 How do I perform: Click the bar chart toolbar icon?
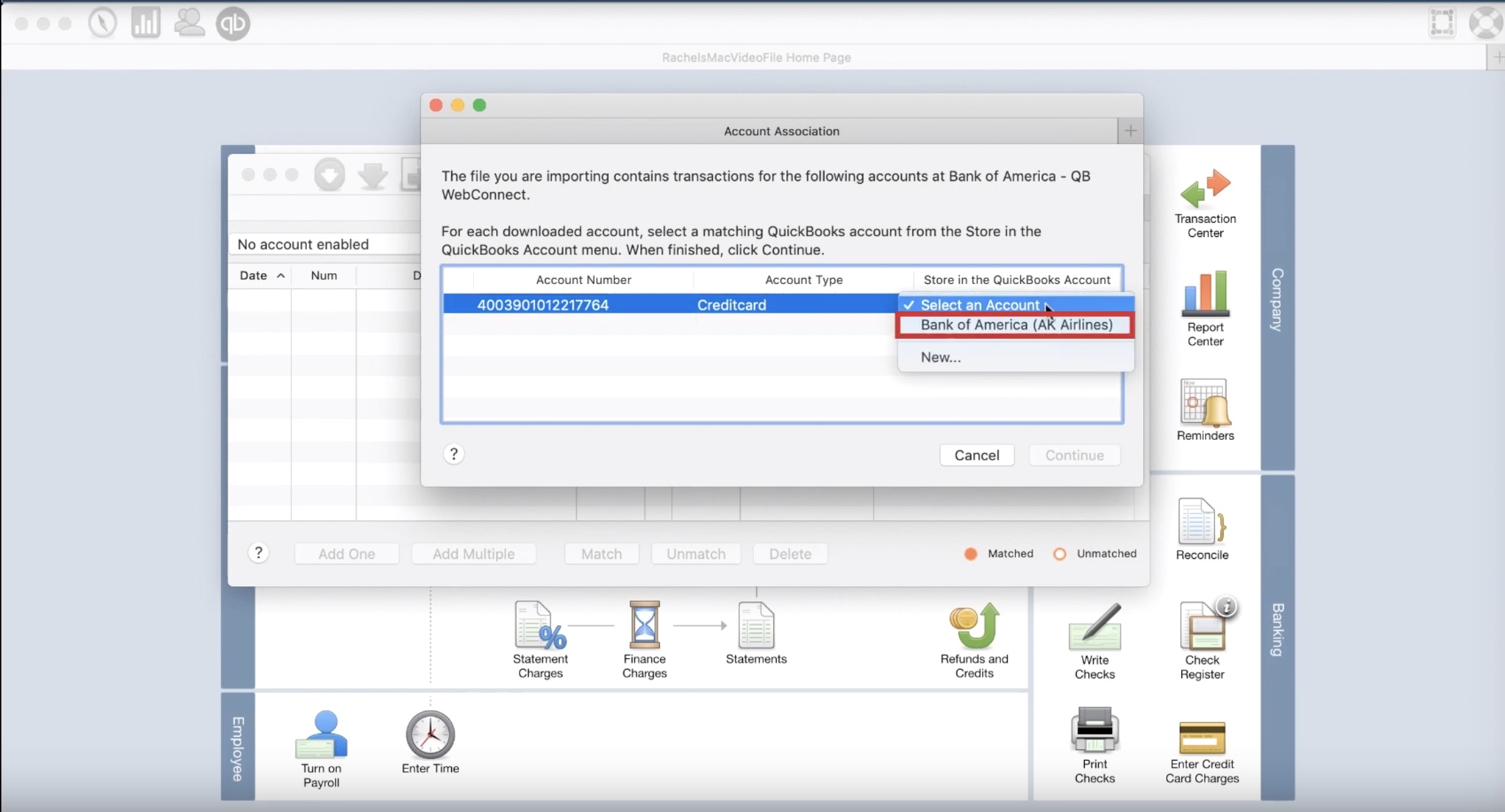pos(146,23)
